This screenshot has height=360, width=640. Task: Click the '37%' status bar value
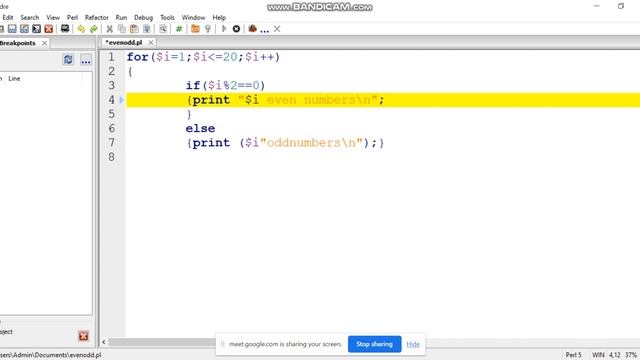(631, 355)
